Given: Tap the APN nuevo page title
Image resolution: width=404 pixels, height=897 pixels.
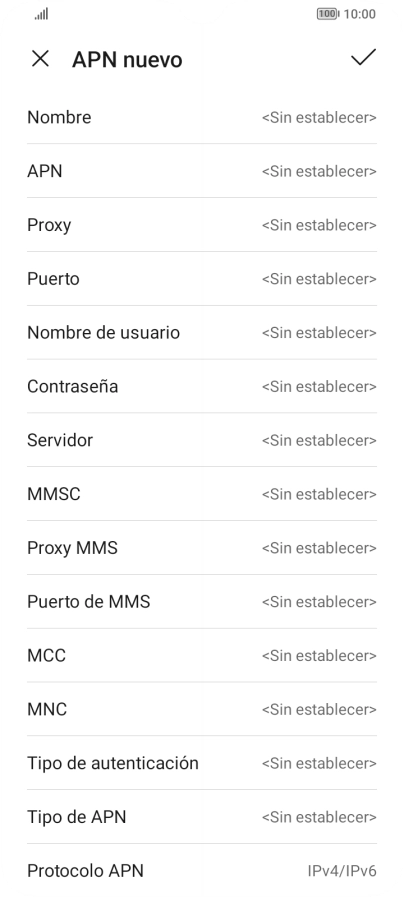Looking at the screenshot, I should [127, 59].
